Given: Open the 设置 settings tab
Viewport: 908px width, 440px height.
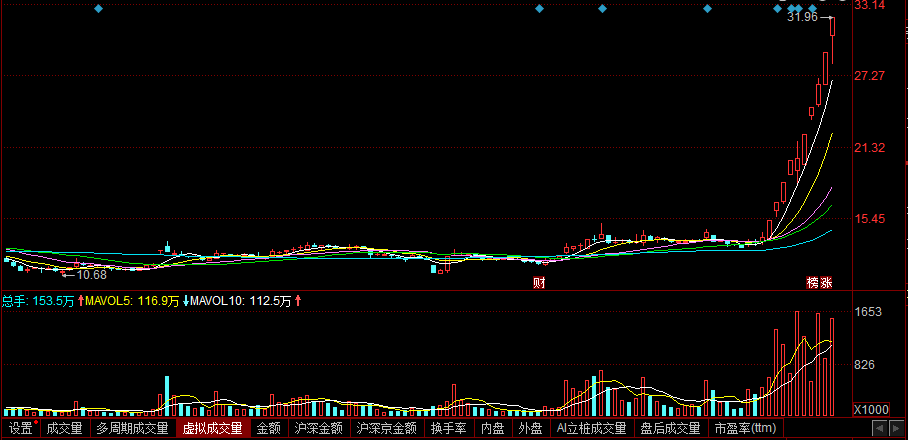Looking at the screenshot, I should (21, 428).
